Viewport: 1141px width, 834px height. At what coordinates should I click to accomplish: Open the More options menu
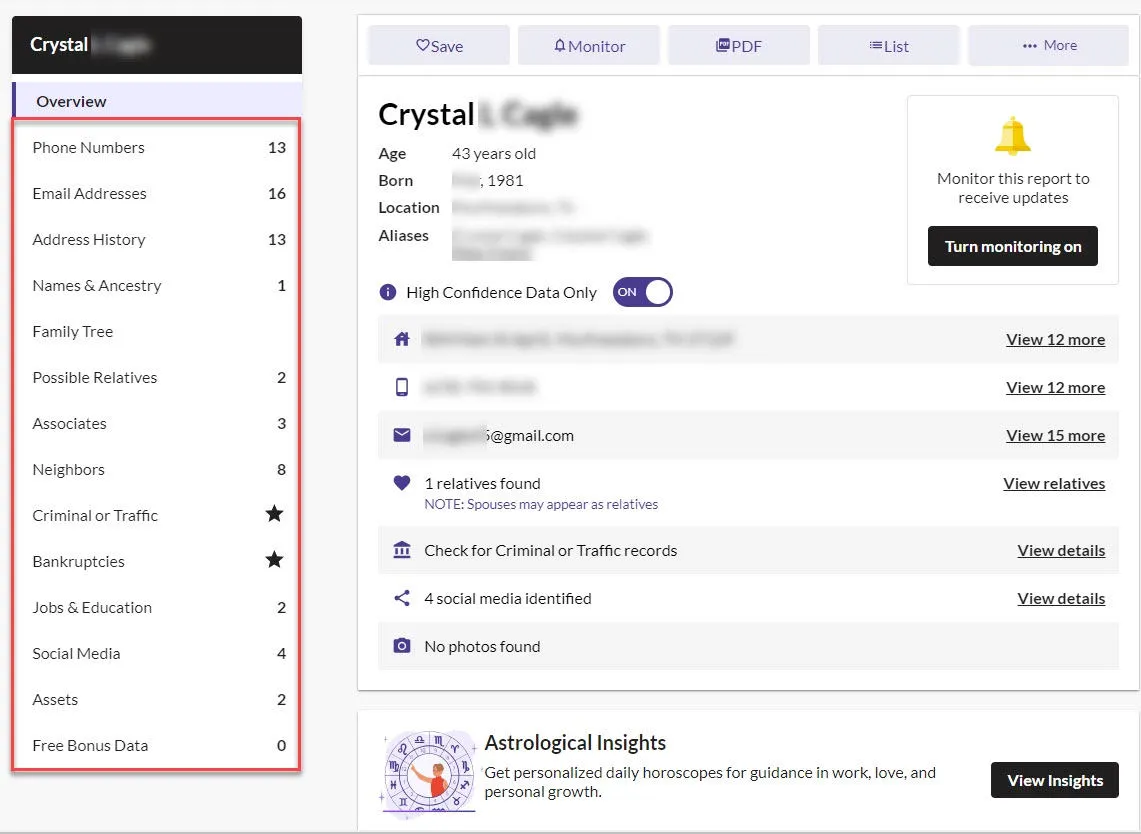click(1048, 44)
